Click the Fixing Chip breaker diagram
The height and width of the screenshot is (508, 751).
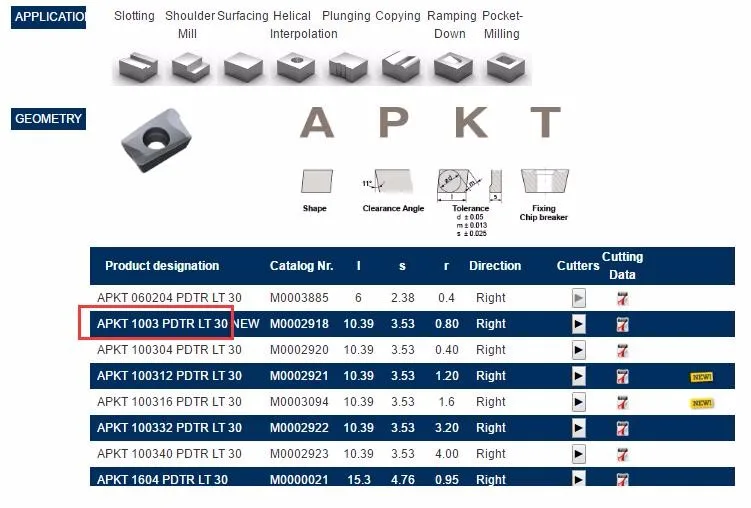[x=545, y=181]
